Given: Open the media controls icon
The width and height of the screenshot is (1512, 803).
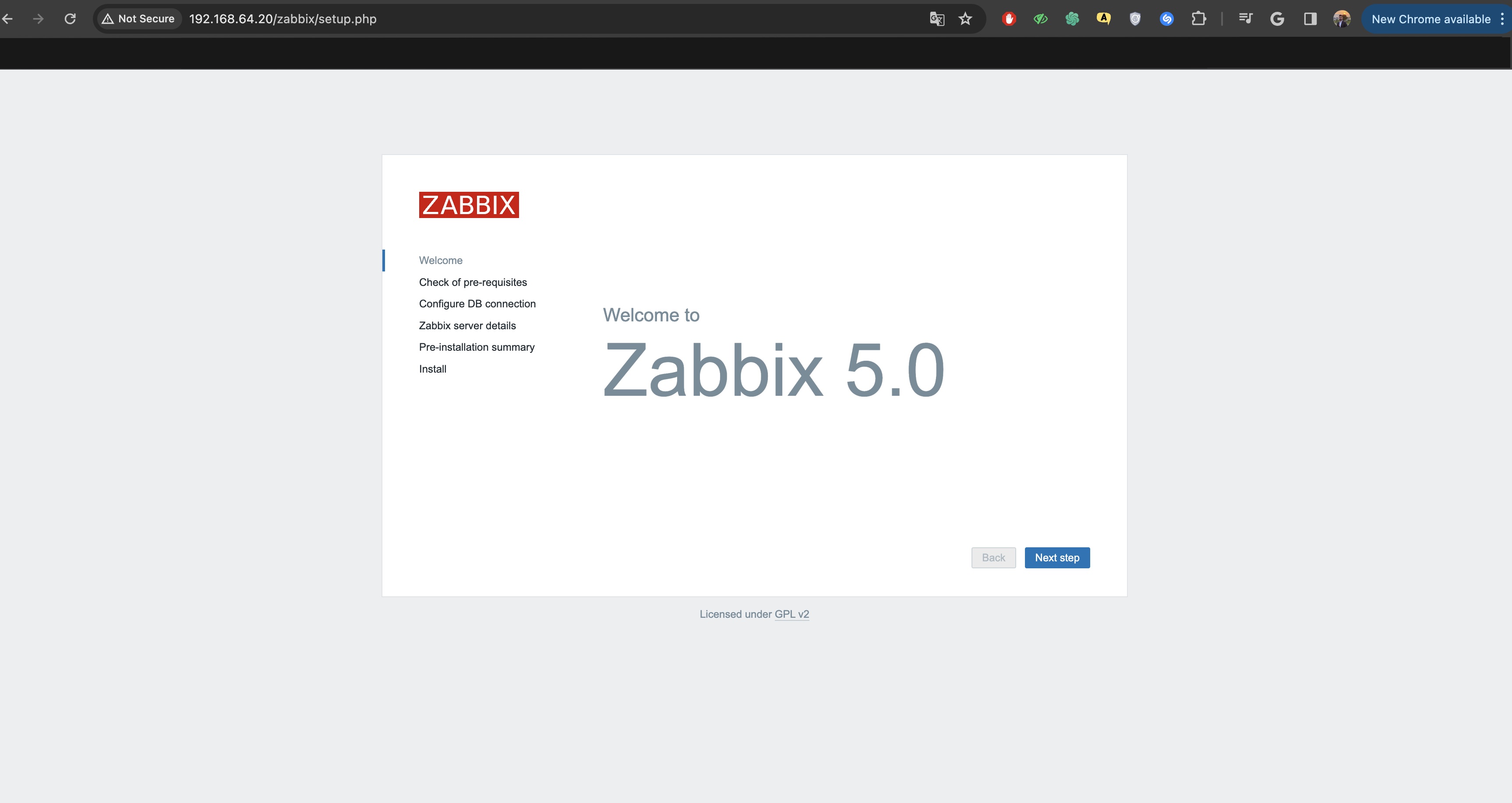Looking at the screenshot, I should click(1246, 19).
